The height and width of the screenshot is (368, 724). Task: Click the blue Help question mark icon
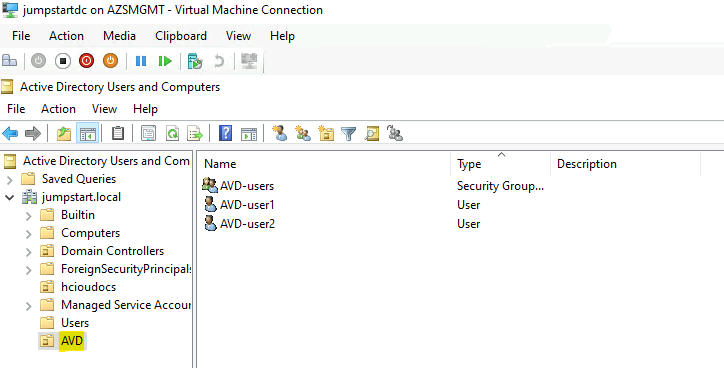[225, 133]
